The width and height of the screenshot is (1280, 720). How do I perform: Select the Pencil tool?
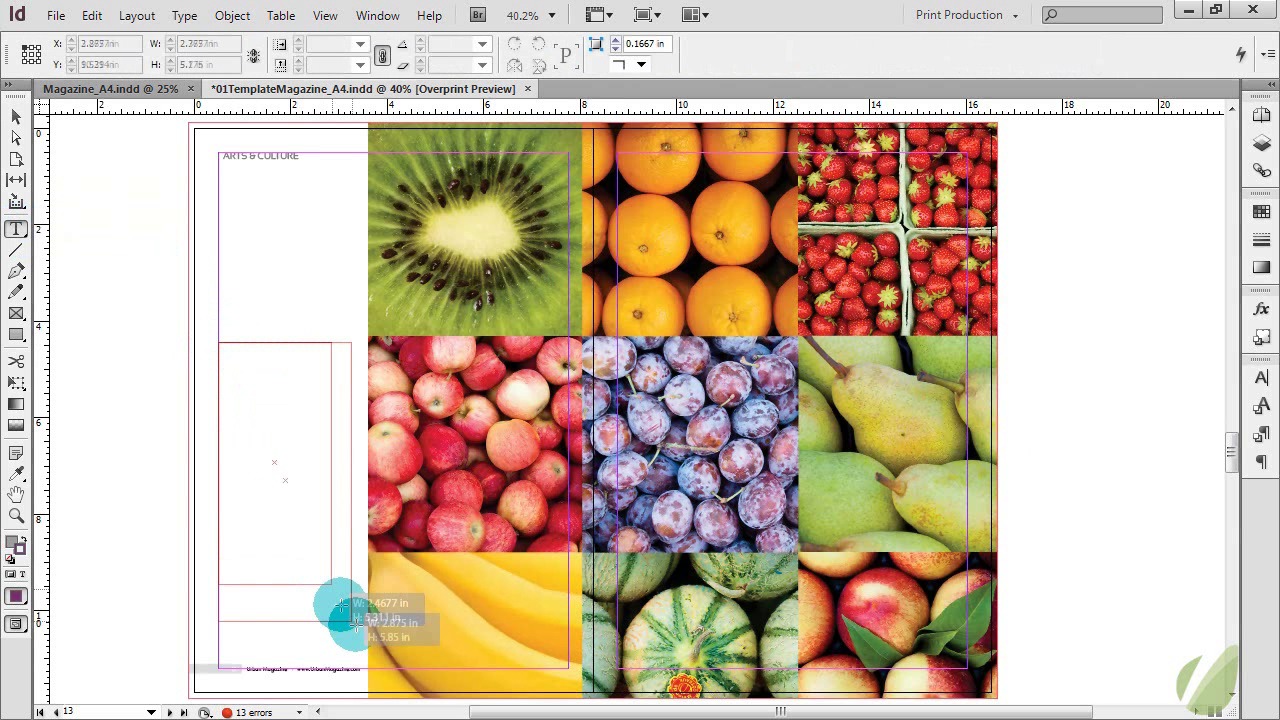click(16, 292)
